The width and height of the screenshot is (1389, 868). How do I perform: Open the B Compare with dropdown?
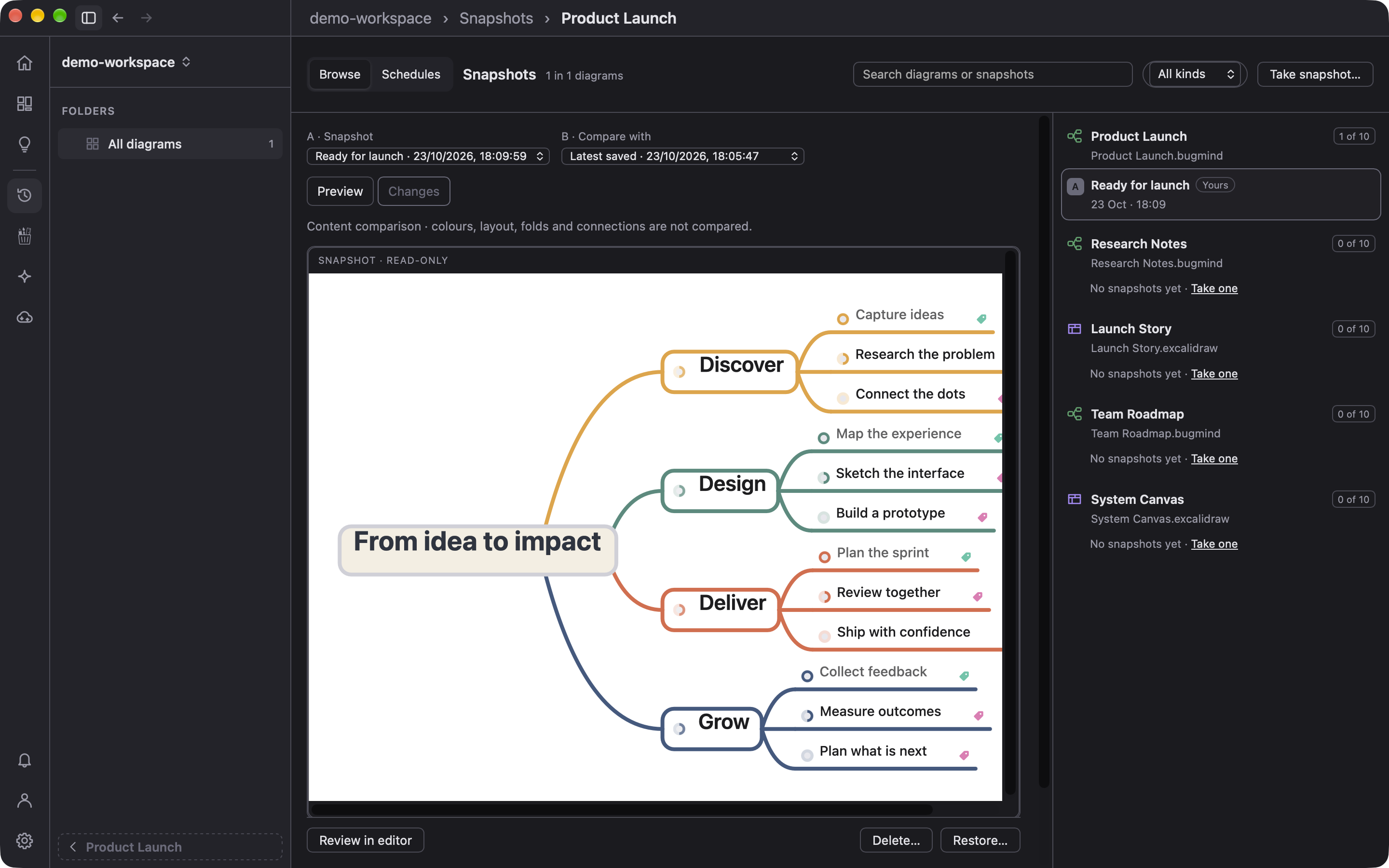click(x=682, y=156)
